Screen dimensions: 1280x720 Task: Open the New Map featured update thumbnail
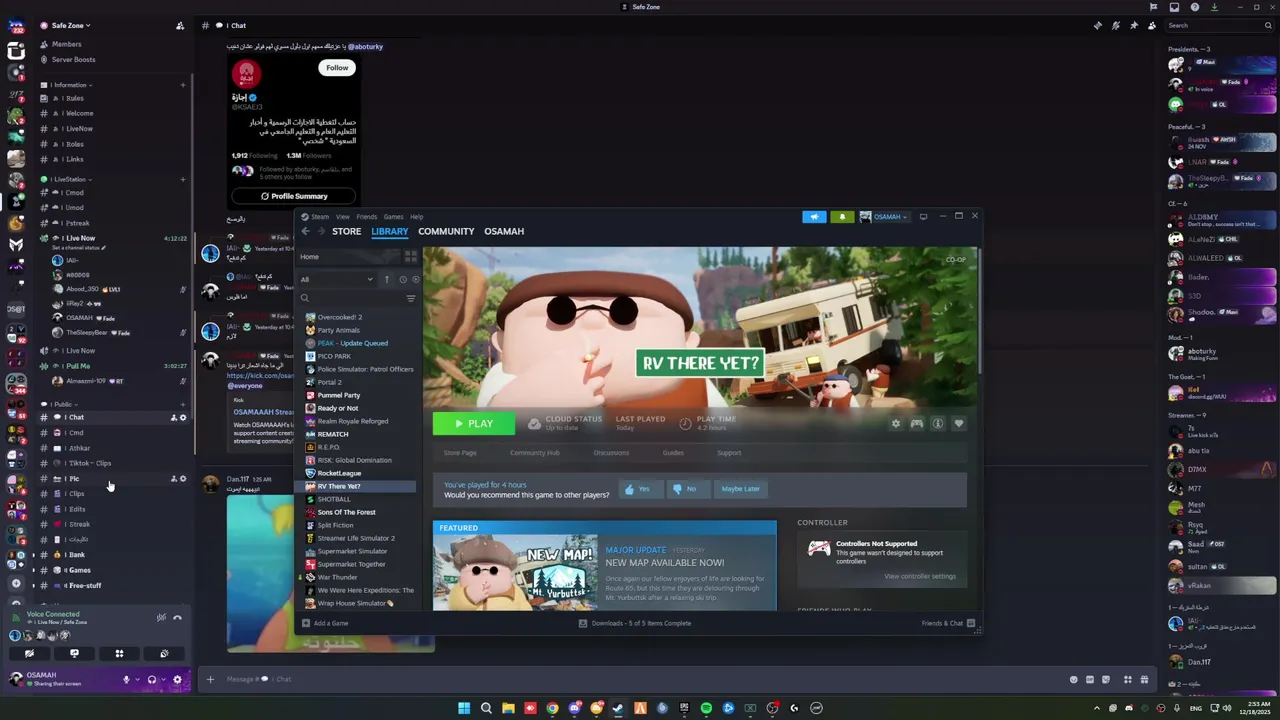click(x=516, y=572)
